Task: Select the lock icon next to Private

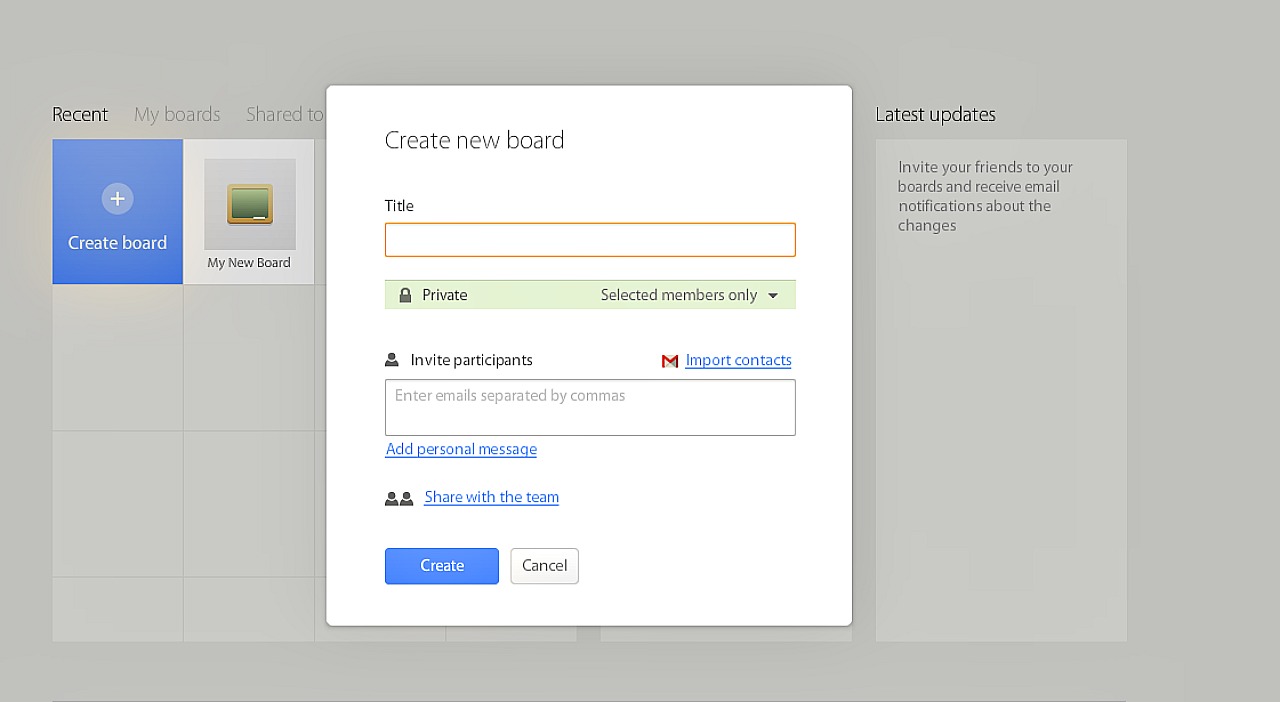Action: point(405,294)
